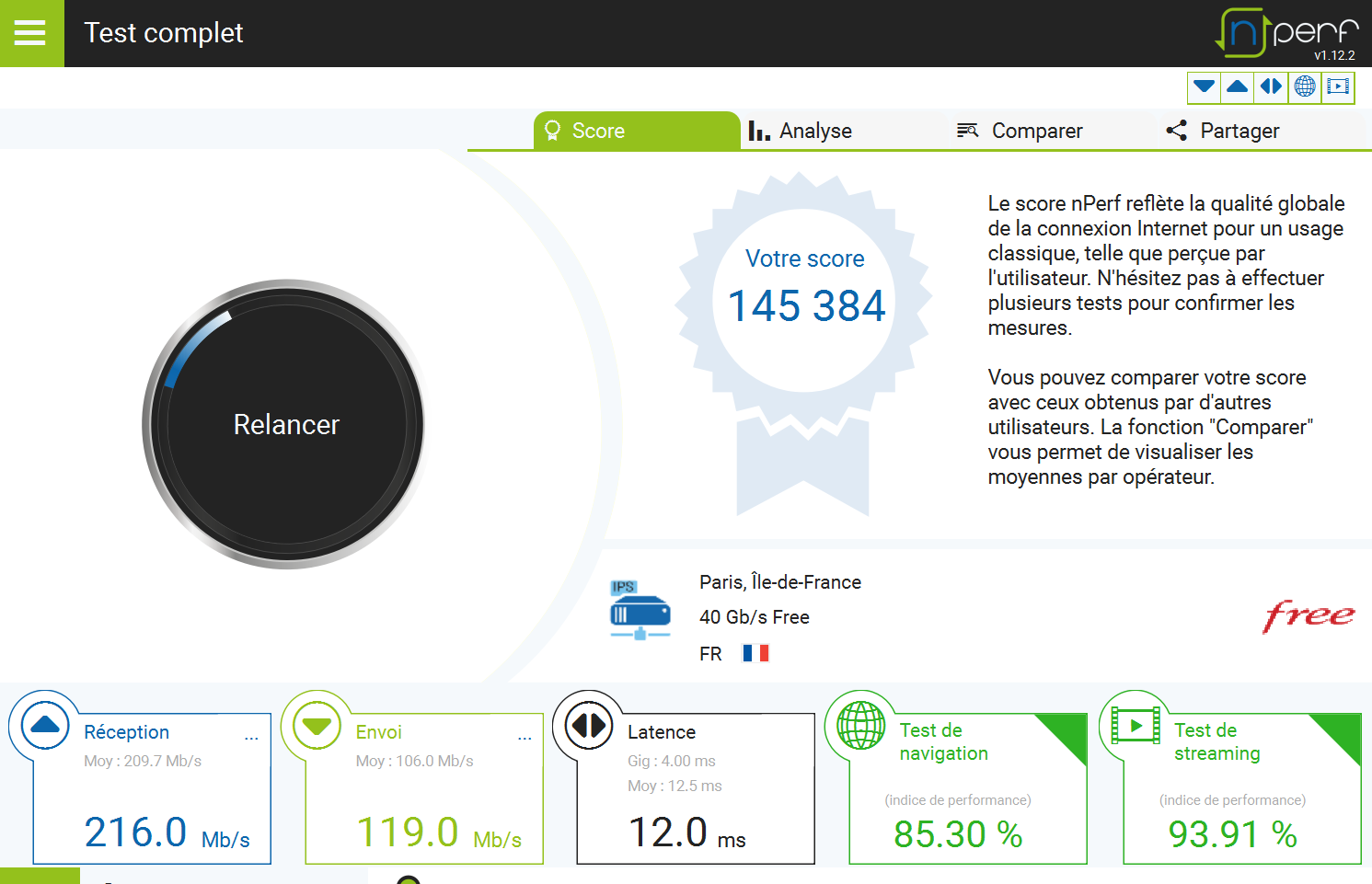Click the 85.30 % navigation performance value
The image size is (1372, 884).
[x=958, y=834]
